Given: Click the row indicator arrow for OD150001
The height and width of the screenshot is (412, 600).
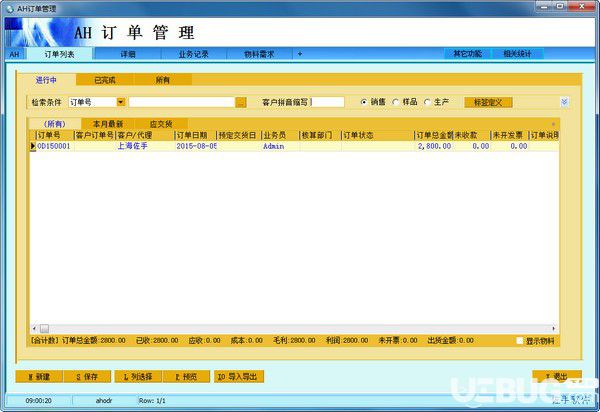Looking at the screenshot, I should 33,146.
